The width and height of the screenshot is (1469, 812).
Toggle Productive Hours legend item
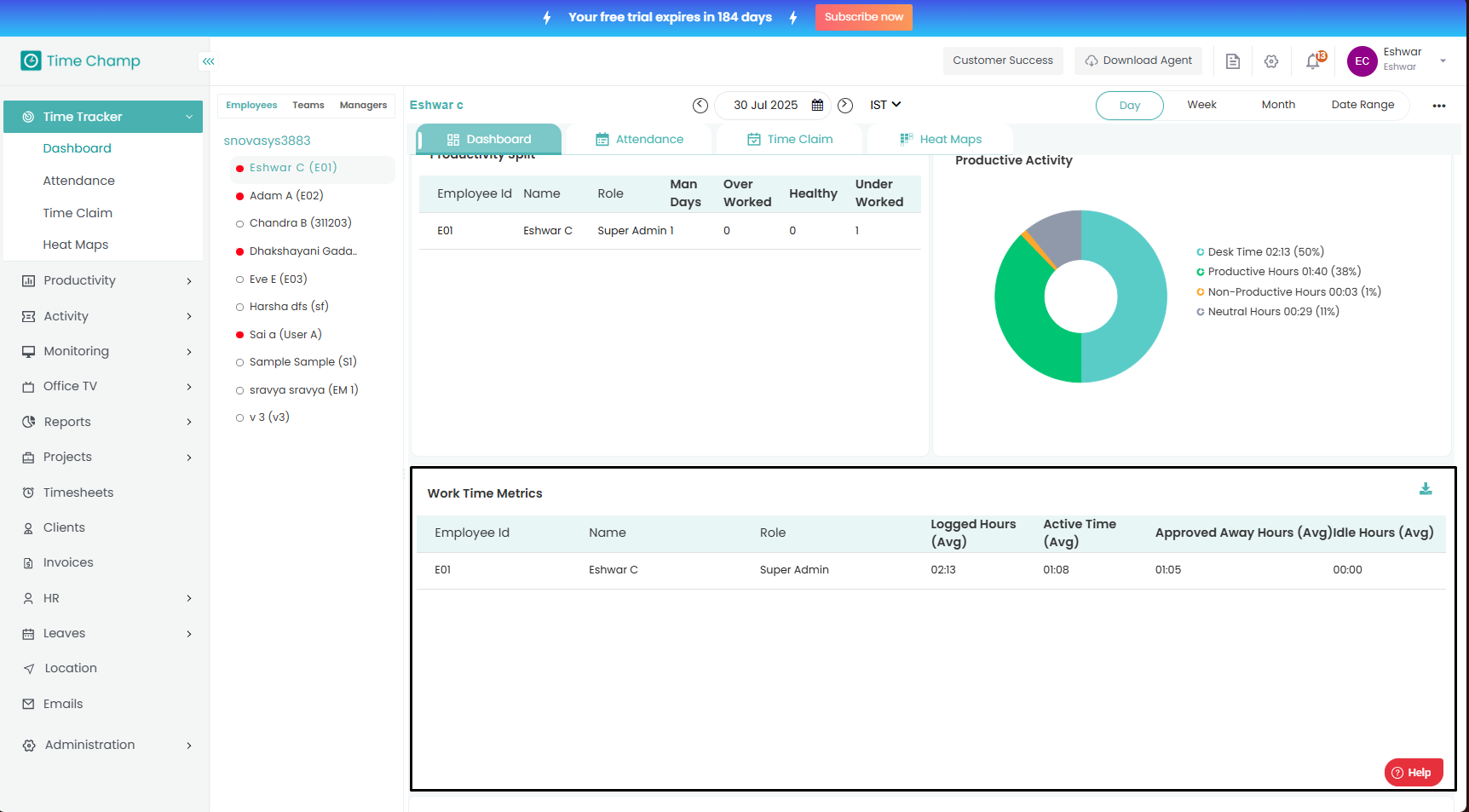point(1283,272)
